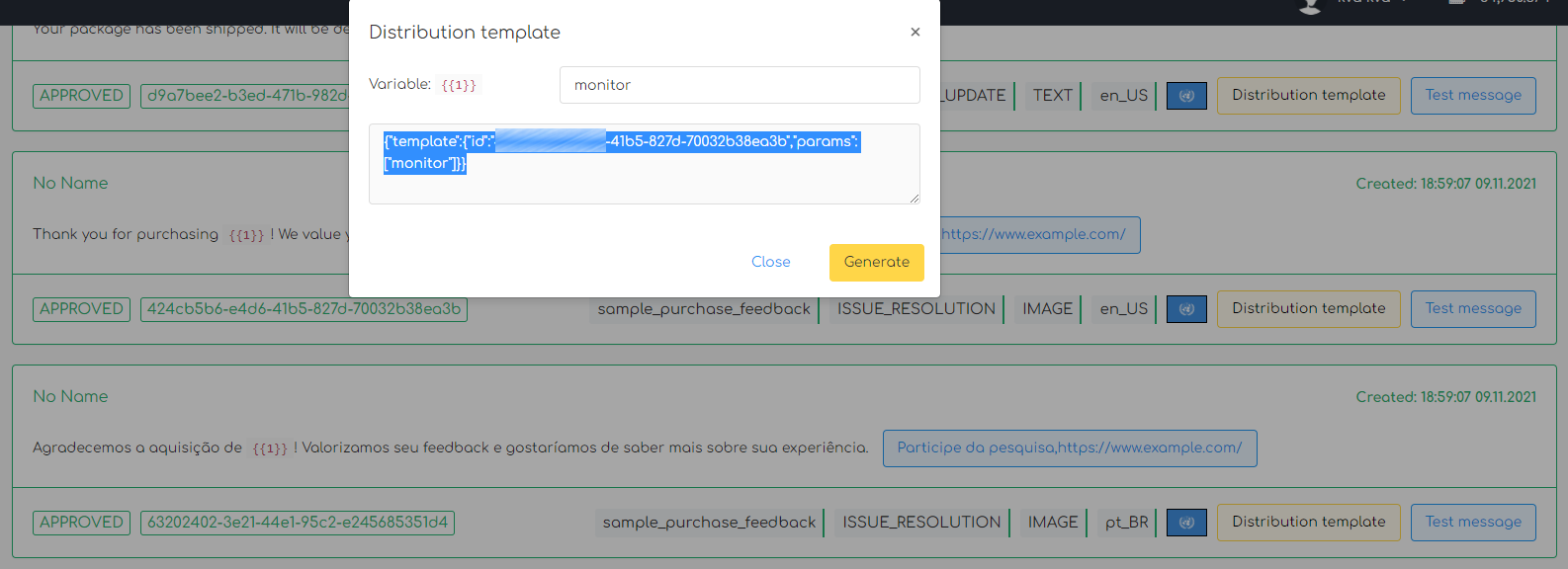The width and height of the screenshot is (1568, 569).
Task: Open Distribution template for the pt_BR template
Action: (x=1308, y=523)
